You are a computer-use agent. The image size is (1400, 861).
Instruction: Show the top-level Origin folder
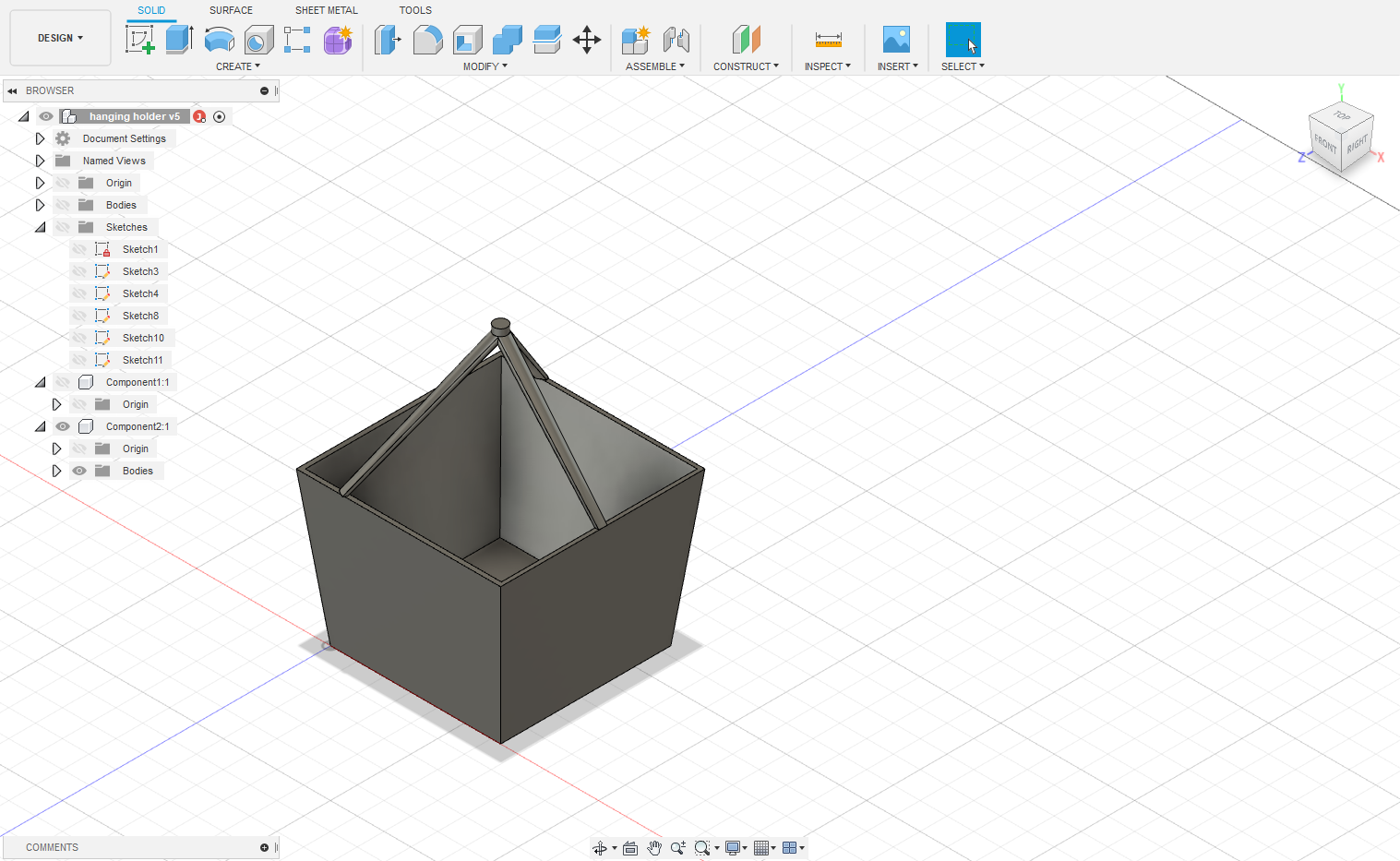click(x=63, y=183)
